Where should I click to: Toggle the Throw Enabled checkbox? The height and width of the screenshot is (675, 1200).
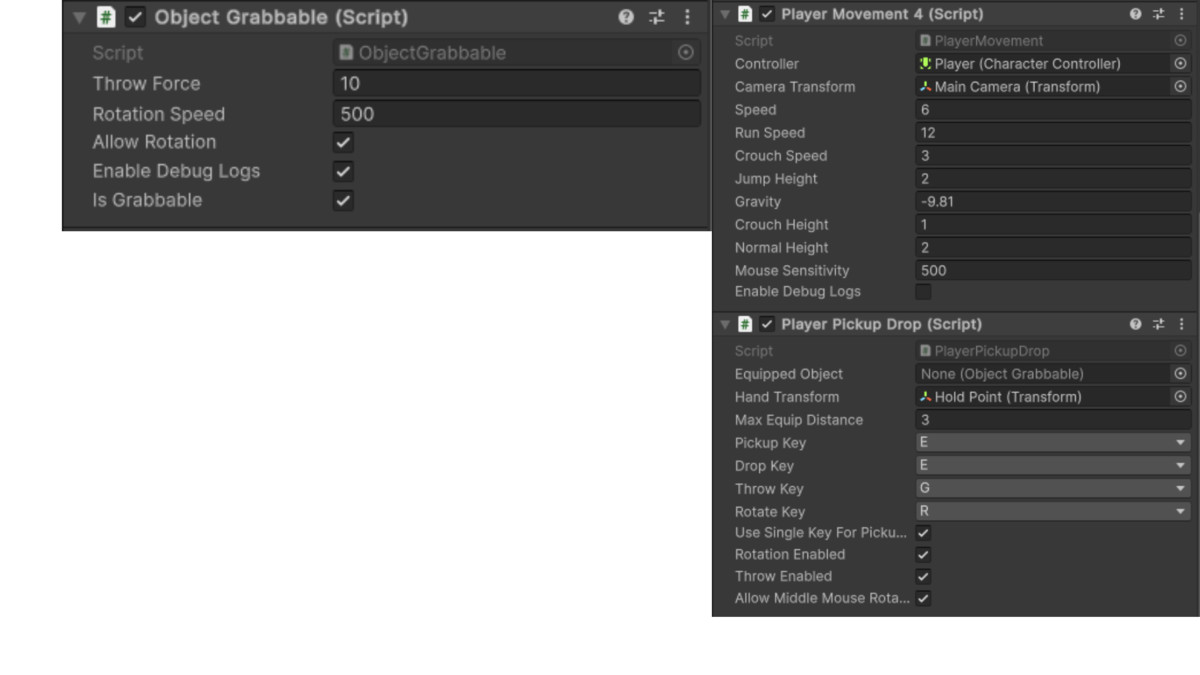(x=923, y=576)
